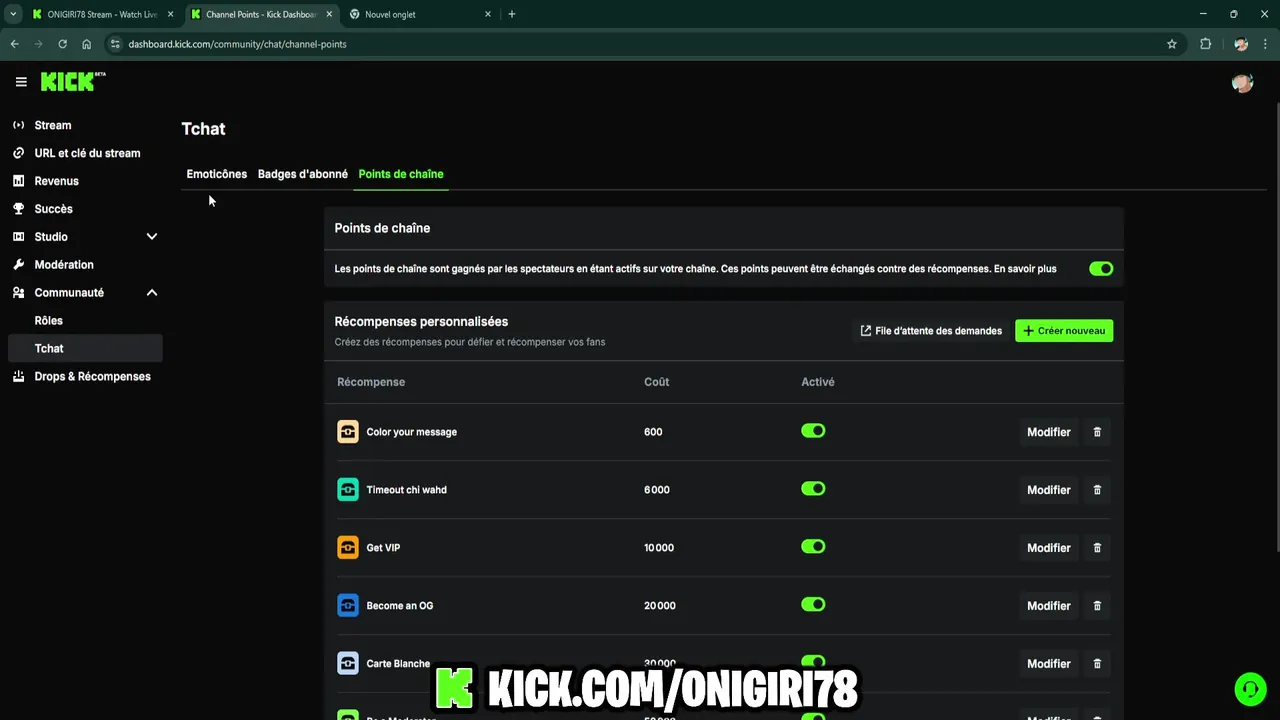Bookmark this page with star icon

click(x=1172, y=44)
